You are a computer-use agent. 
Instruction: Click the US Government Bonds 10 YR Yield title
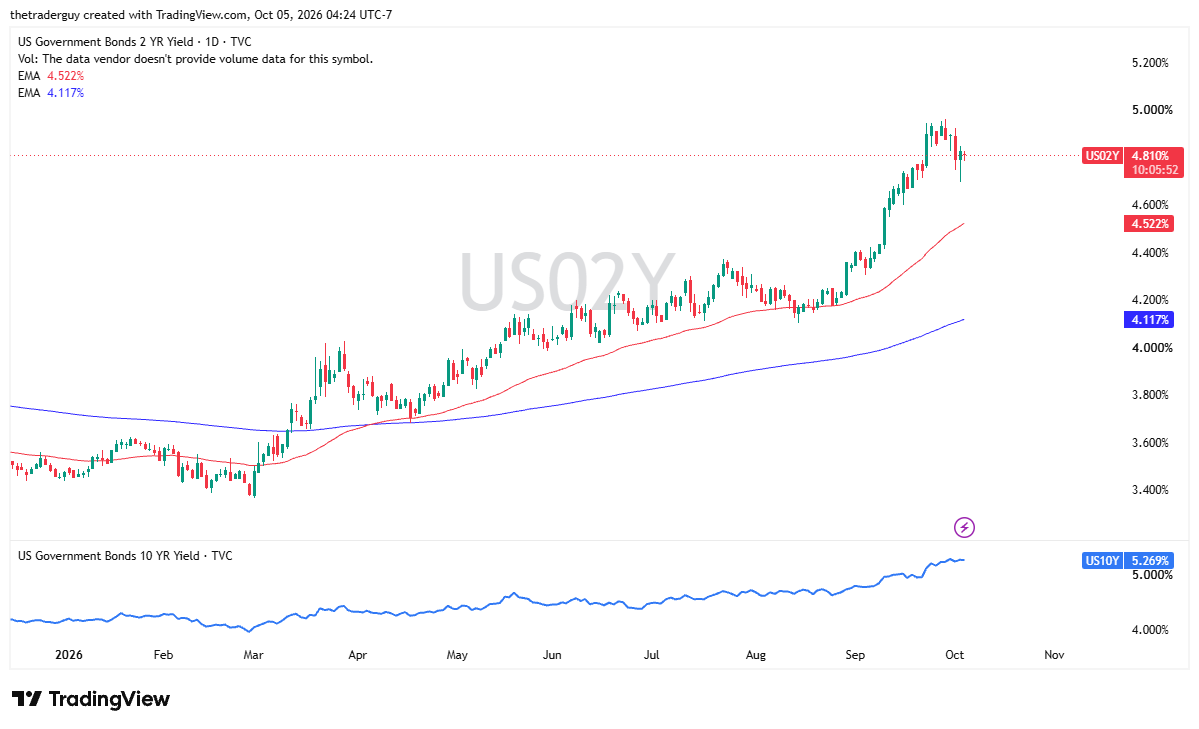pyautogui.click(x=125, y=556)
